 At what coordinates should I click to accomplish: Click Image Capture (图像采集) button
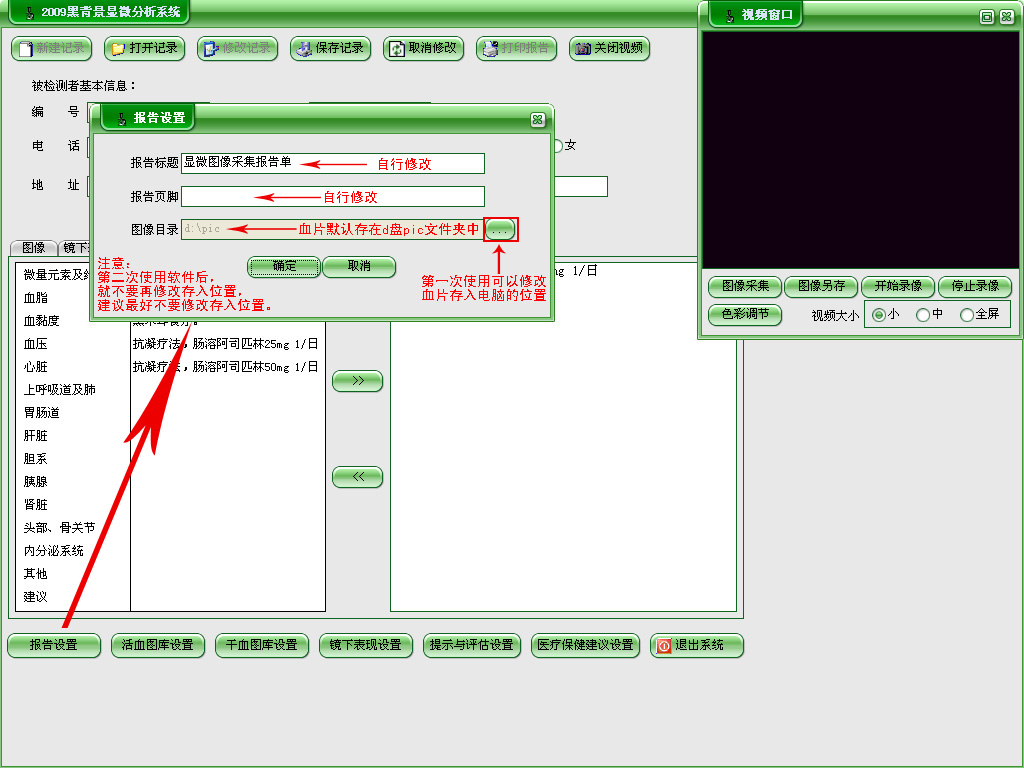tap(745, 286)
